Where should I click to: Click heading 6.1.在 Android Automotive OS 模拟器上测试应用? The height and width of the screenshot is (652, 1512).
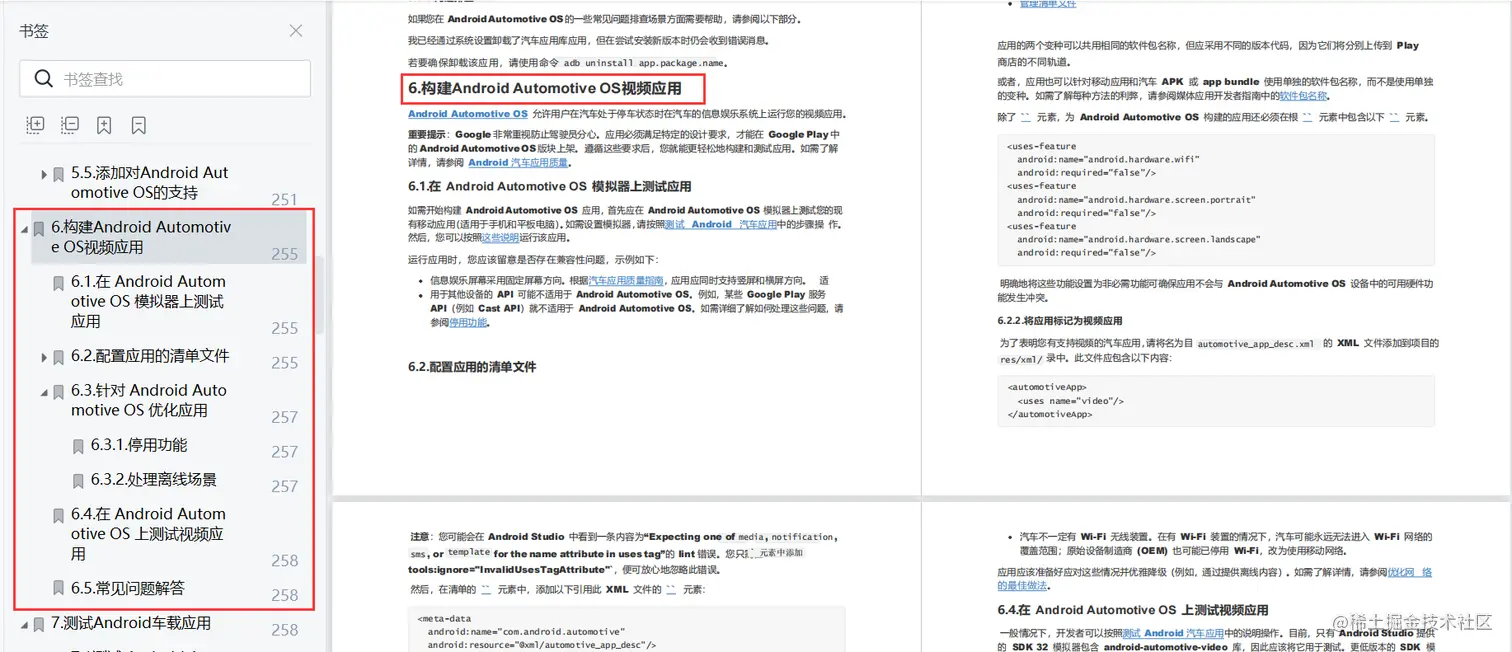coord(550,186)
